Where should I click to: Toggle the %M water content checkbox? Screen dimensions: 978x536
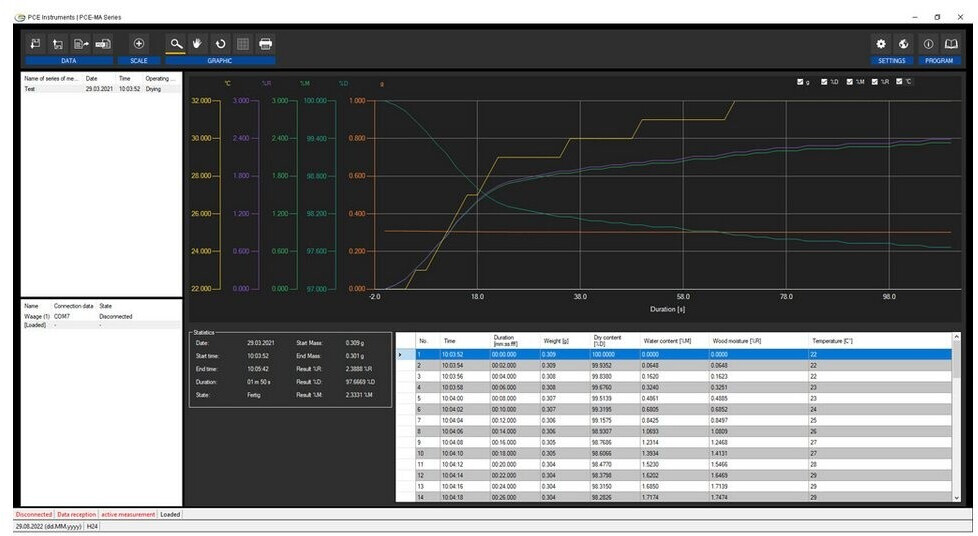point(850,82)
